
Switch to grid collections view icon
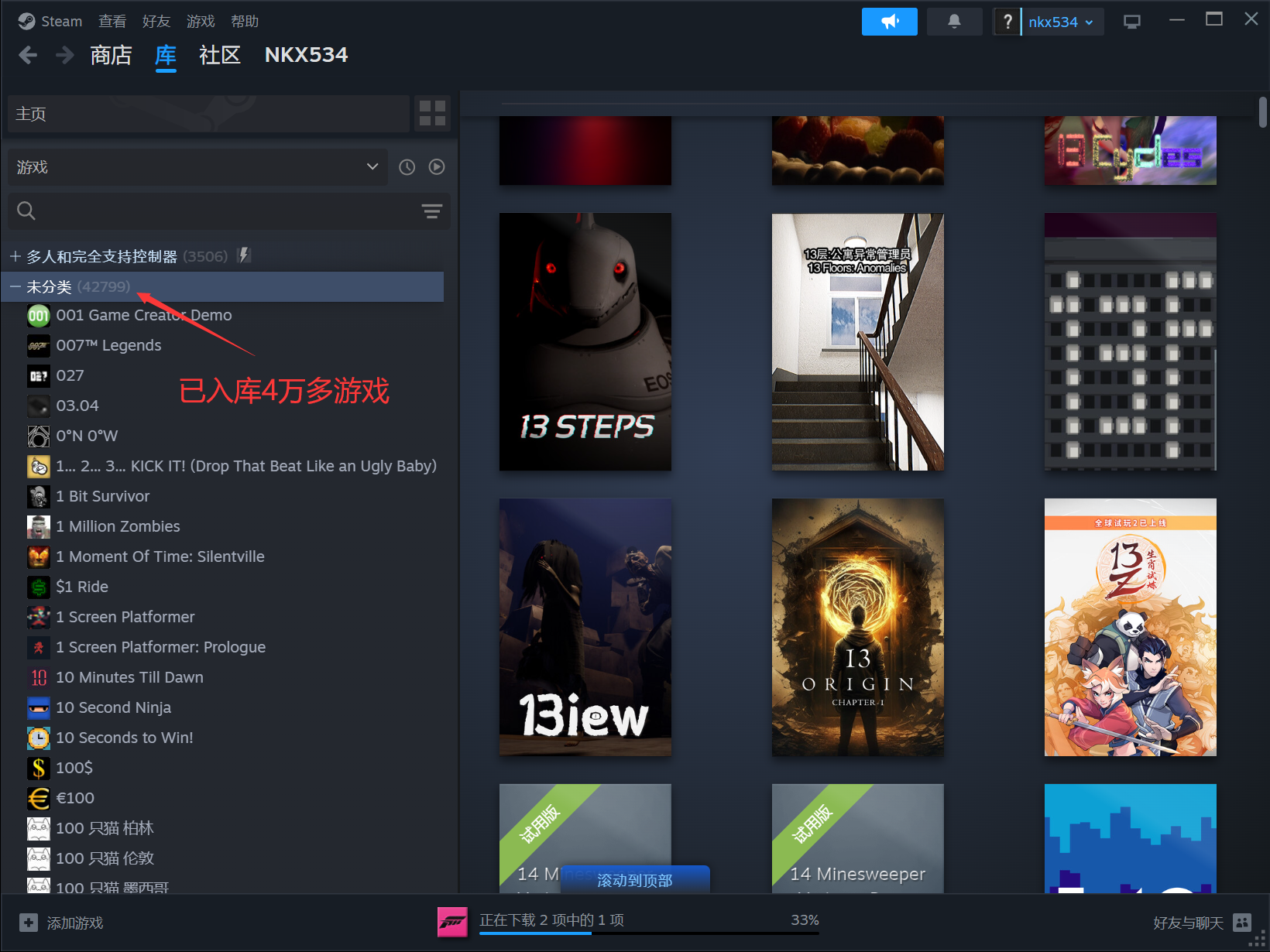coord(432,114)
